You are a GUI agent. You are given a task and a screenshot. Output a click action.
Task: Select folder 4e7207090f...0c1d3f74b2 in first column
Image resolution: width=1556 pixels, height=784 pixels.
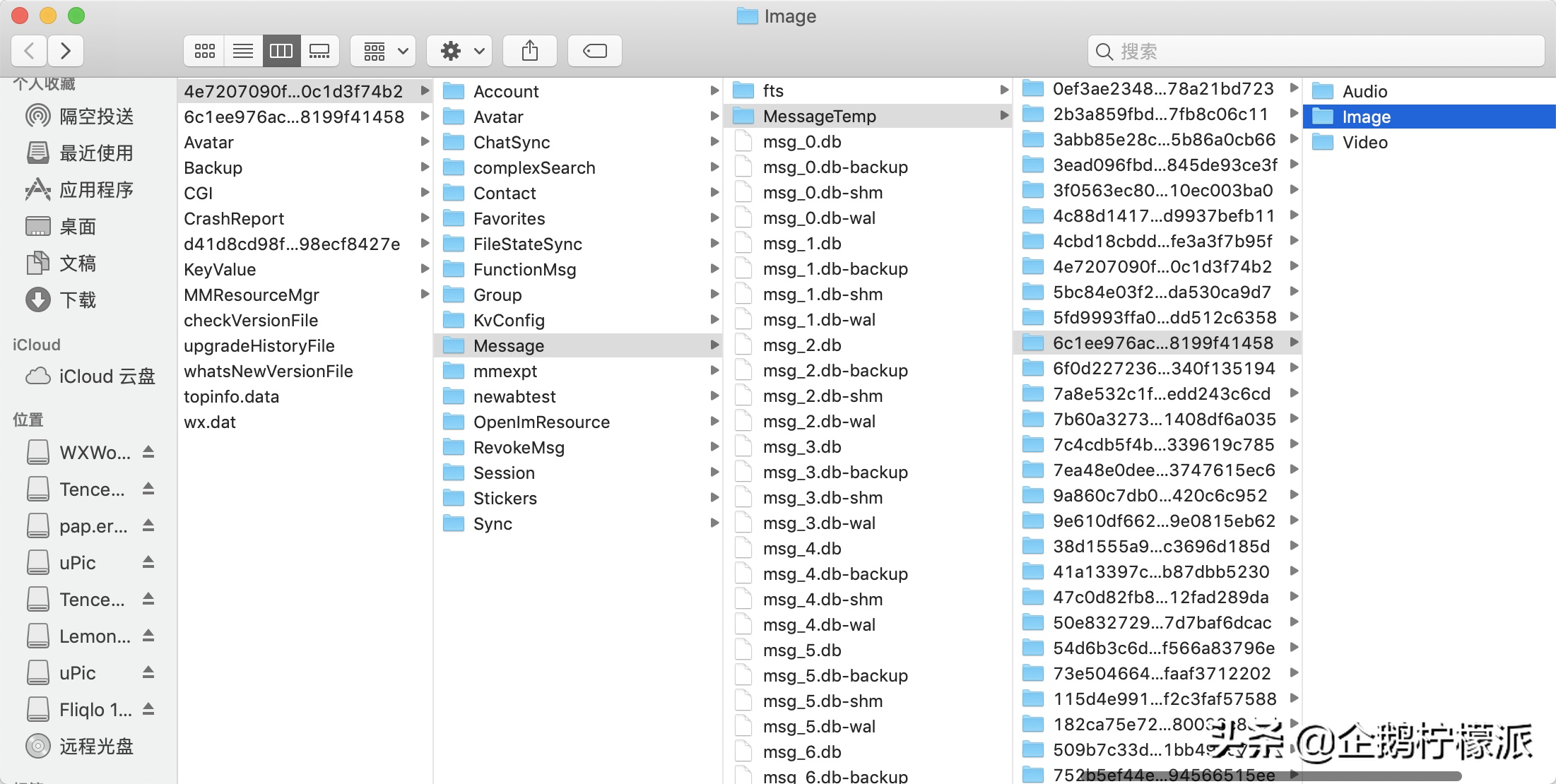(x=305, y=91)
